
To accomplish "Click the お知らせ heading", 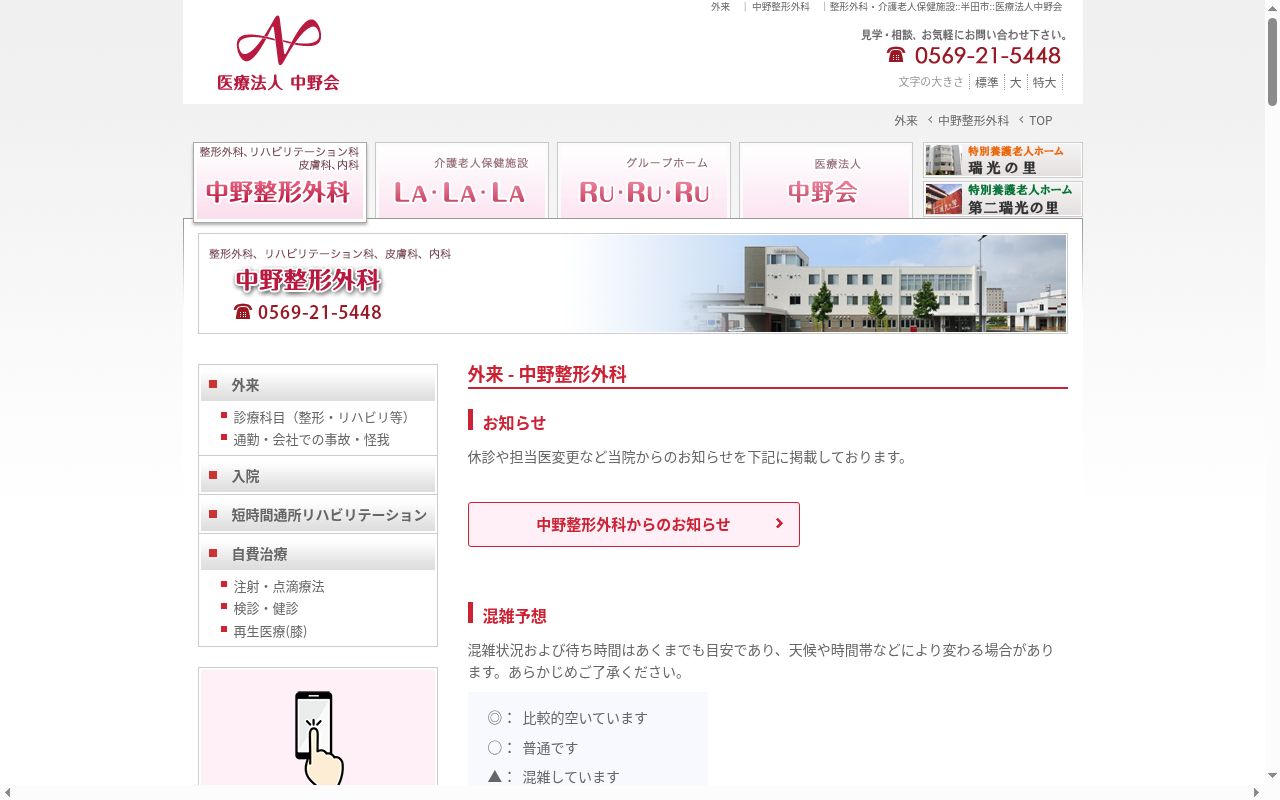I will click(515, 422).
